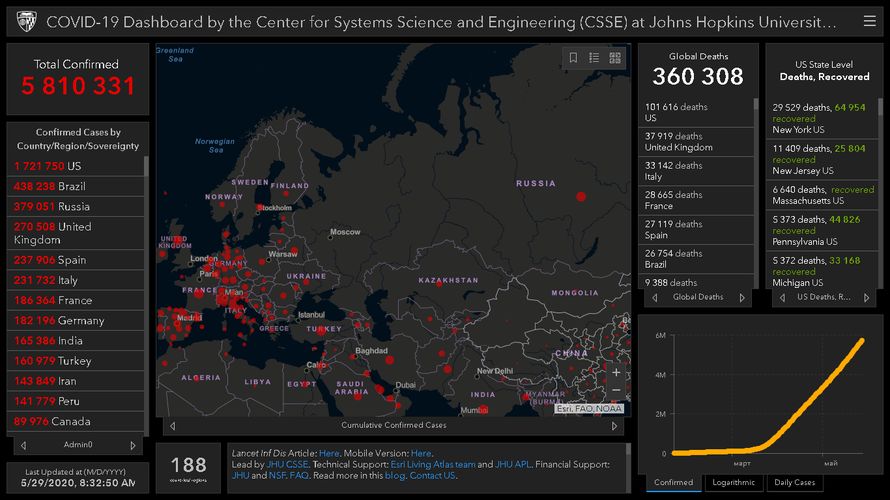Select the Confirmed chart tab
Image resolution: width=890 pixels, height=500 pixels.
673,482
